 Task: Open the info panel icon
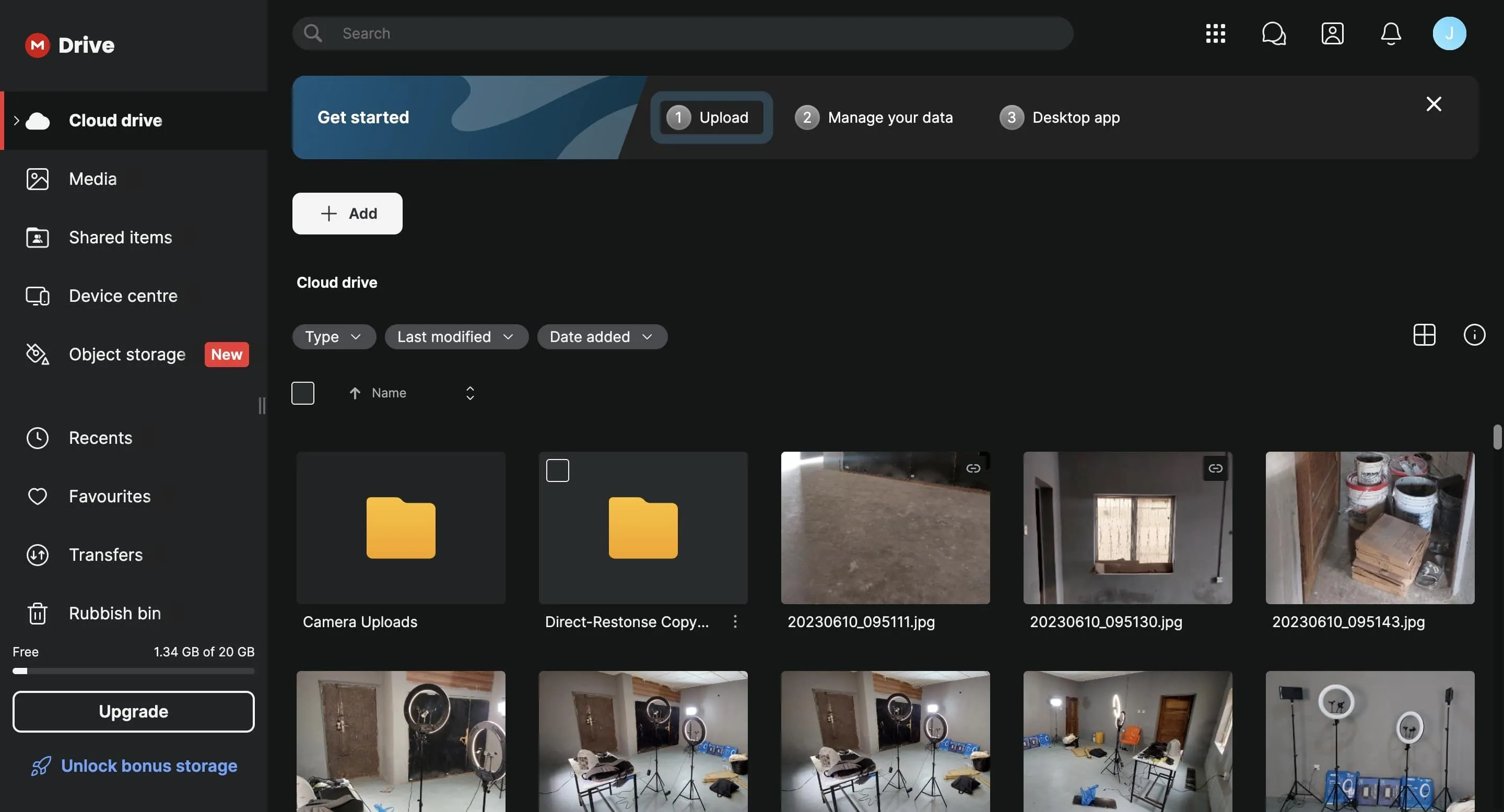[1474, 335]
